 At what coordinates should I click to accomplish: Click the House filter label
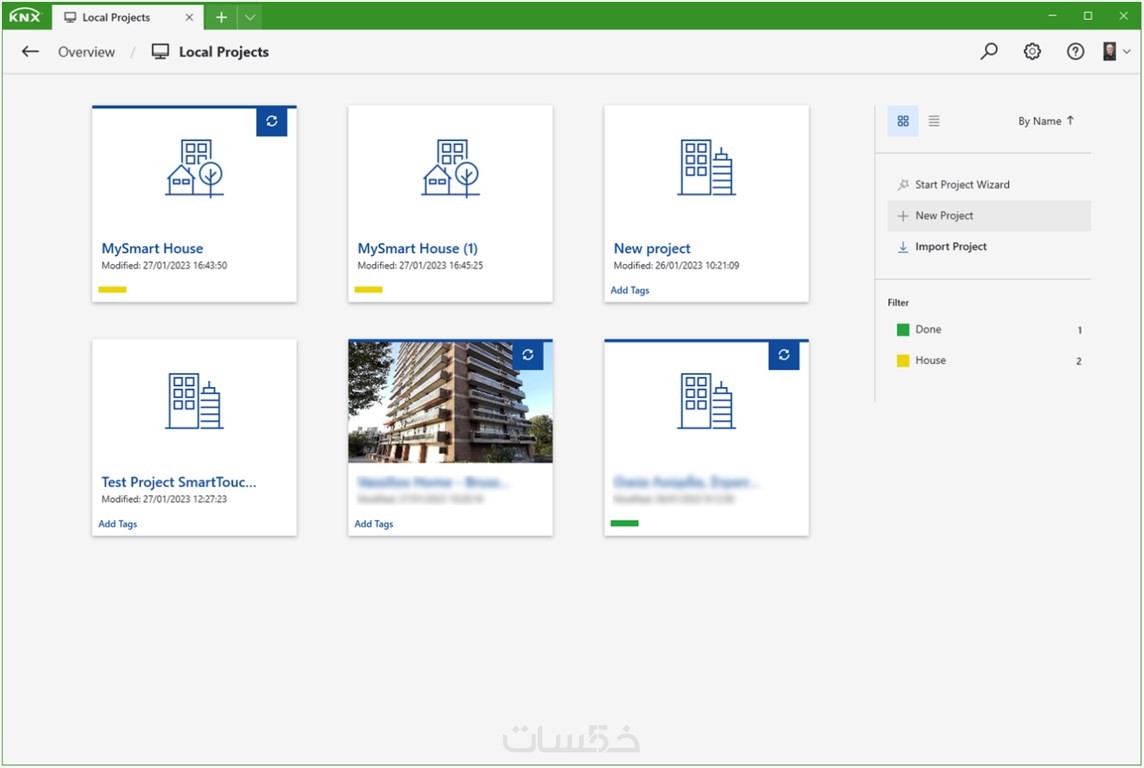coord(930,360)
